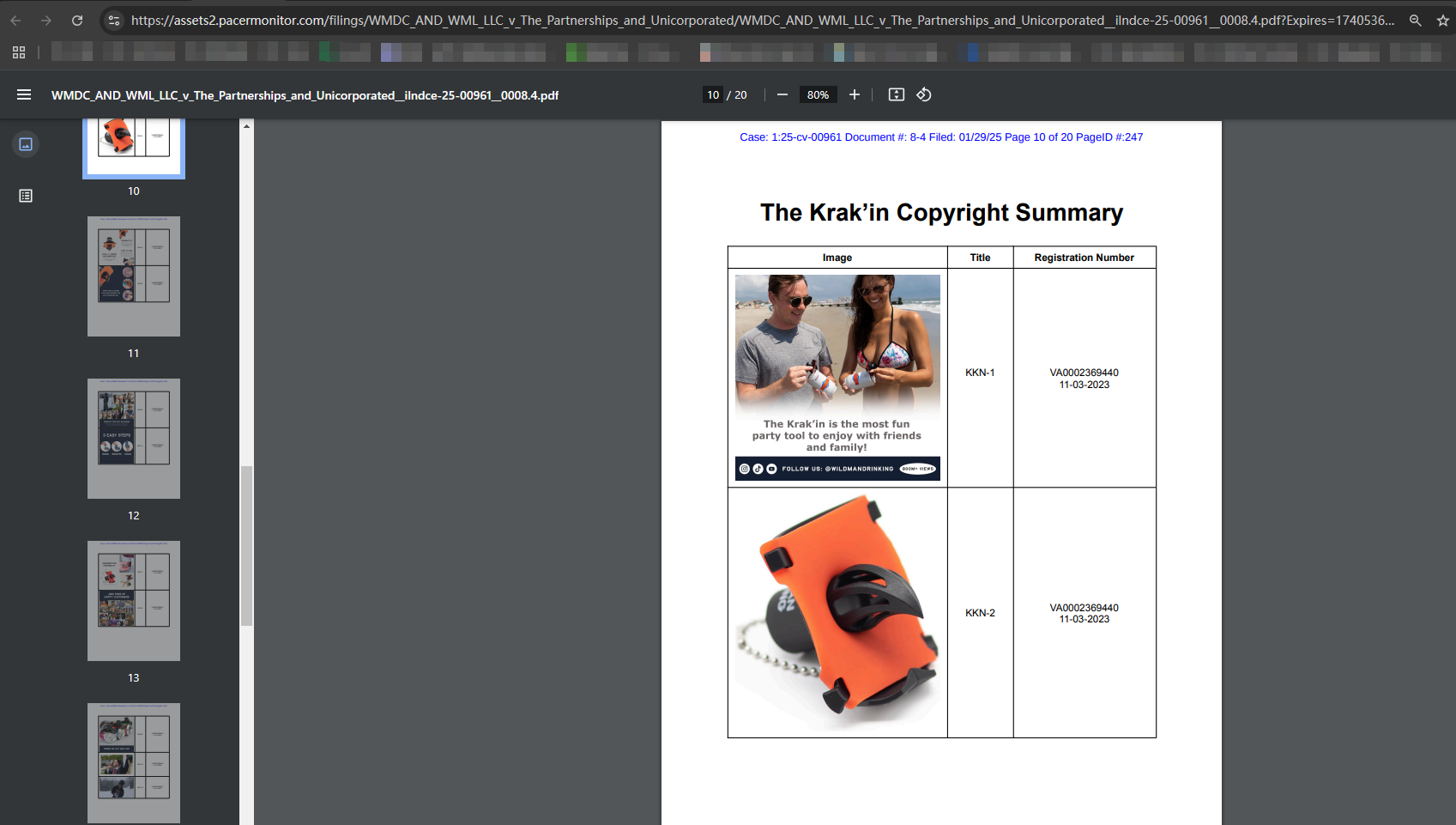
Task: Open document outline view in sidebar
Action: click(26, 196)
